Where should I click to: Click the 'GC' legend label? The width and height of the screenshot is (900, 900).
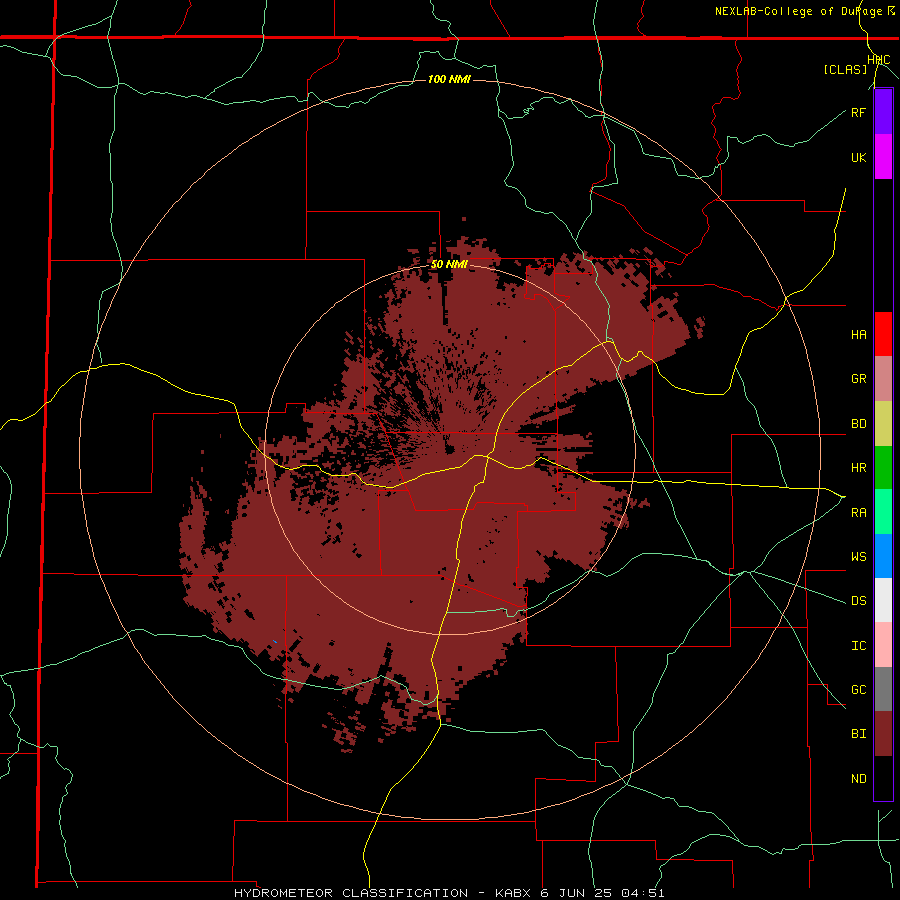pyautogui.click(x=858, y=690)
